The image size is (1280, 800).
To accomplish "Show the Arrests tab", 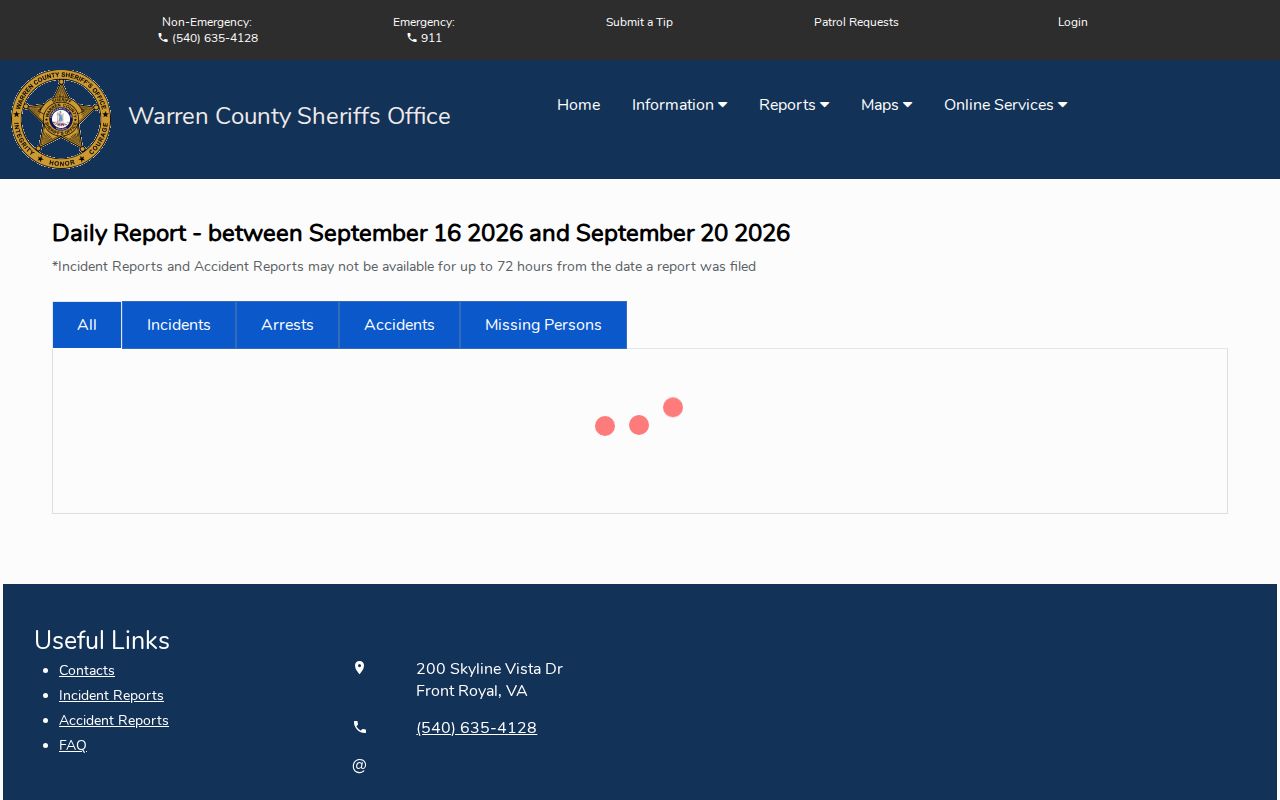I will point(287,325).
